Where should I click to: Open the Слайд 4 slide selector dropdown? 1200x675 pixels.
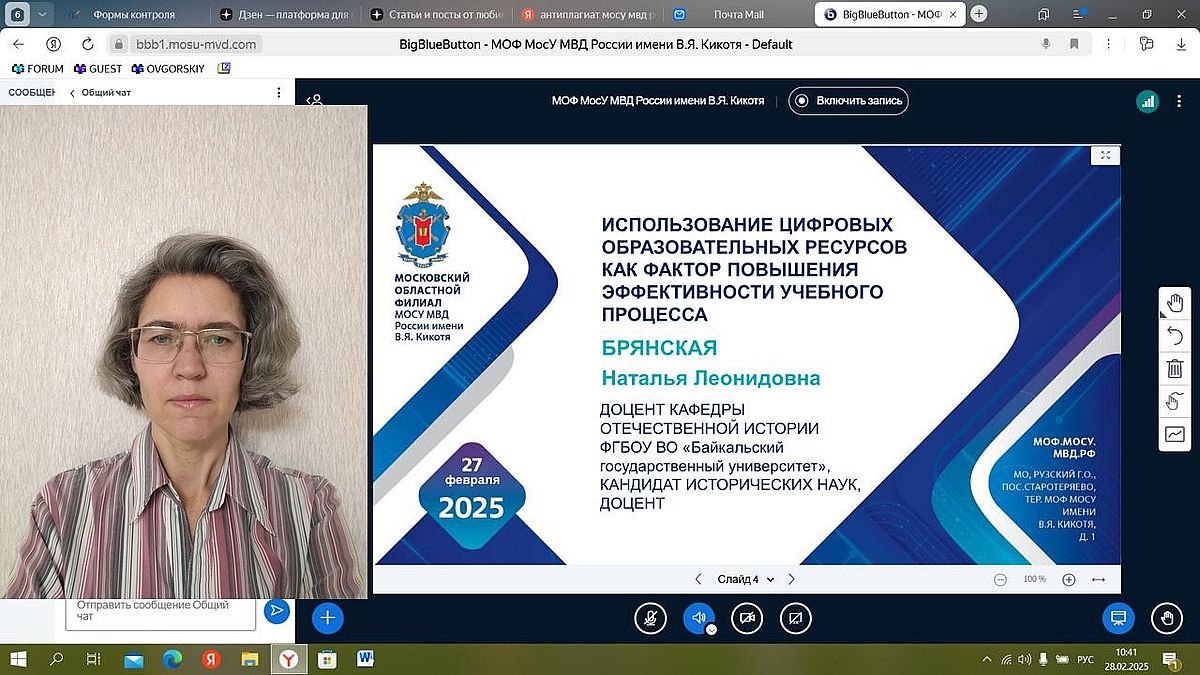click(745, 579)
